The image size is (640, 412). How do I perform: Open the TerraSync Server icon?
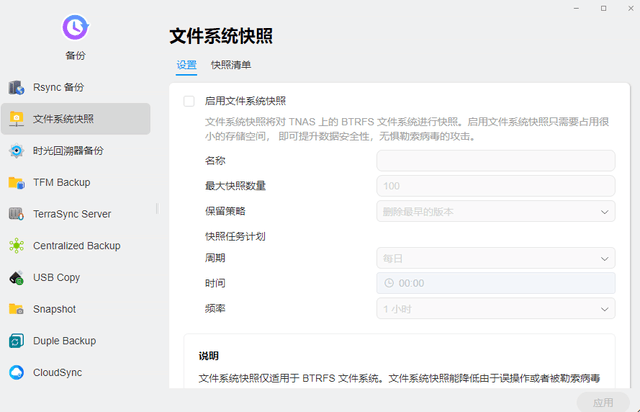coord(16,214)
